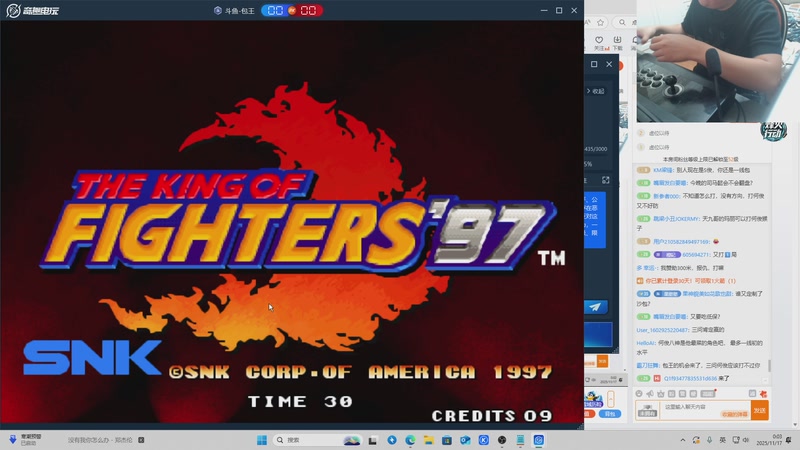Click the 下载 download icon
Image resolution: width=800 pixels, height=450 pixels.
[617, 42]
